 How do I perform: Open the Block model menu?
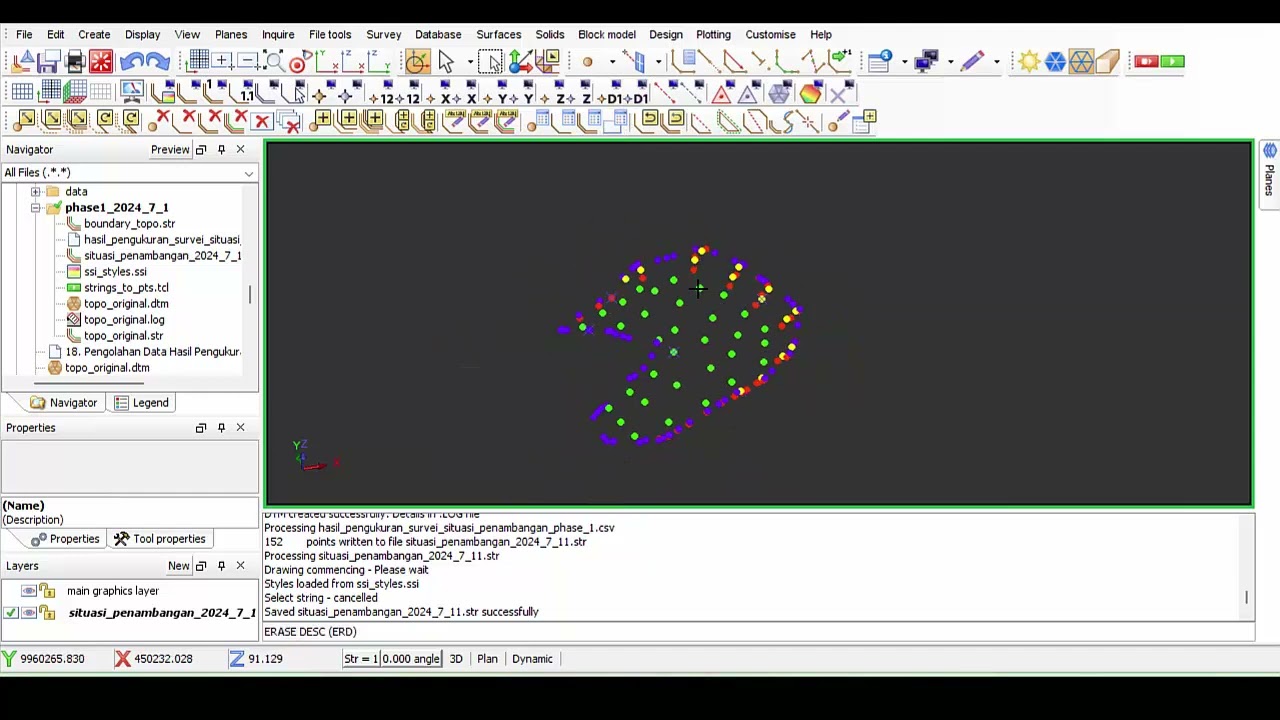(606, 34)
